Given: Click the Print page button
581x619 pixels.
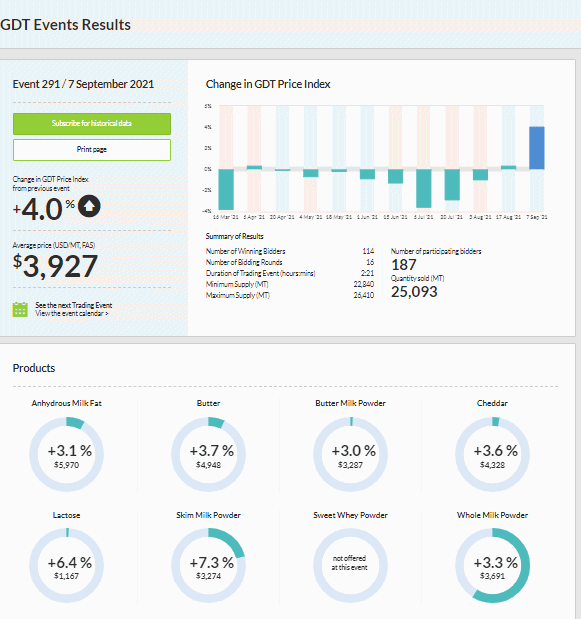Looking at the screenshot, I should [92, 150].
